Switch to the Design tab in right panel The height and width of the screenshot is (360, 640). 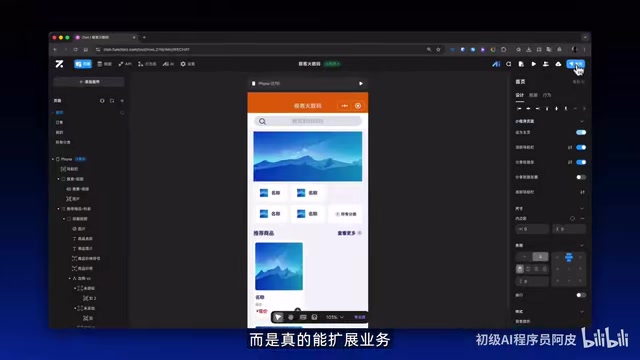[x=520, y=95]
